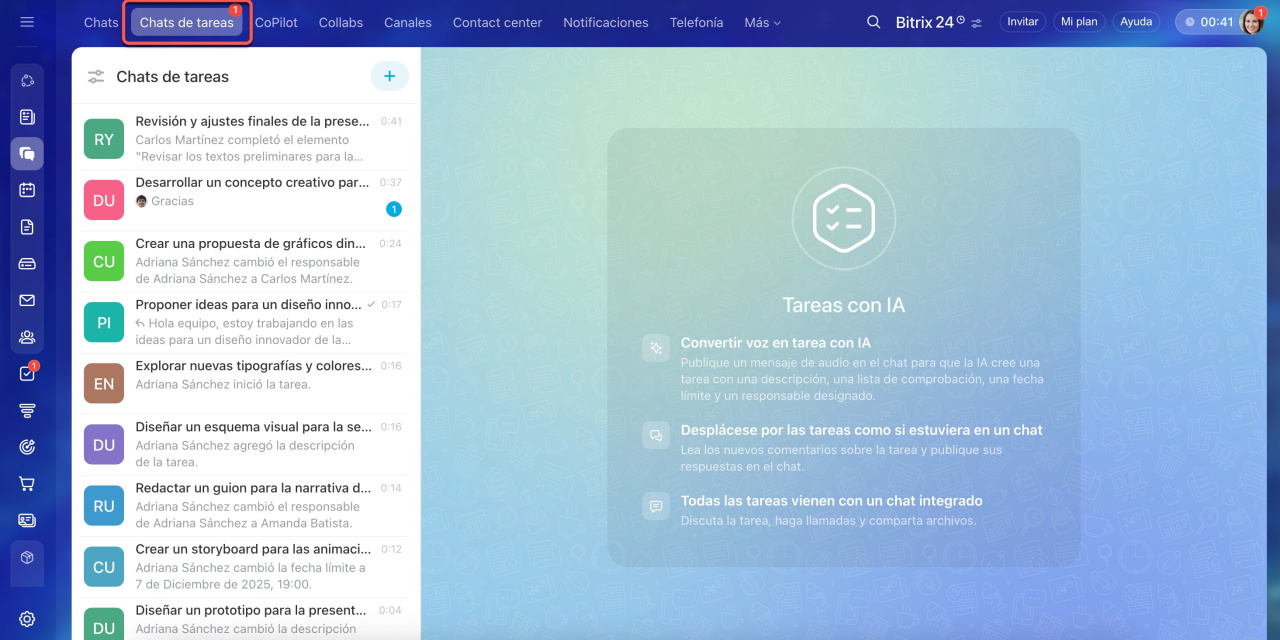Open user profile avatar menu
This screenshot has height=640, width=1280.
pos(1252,22)
